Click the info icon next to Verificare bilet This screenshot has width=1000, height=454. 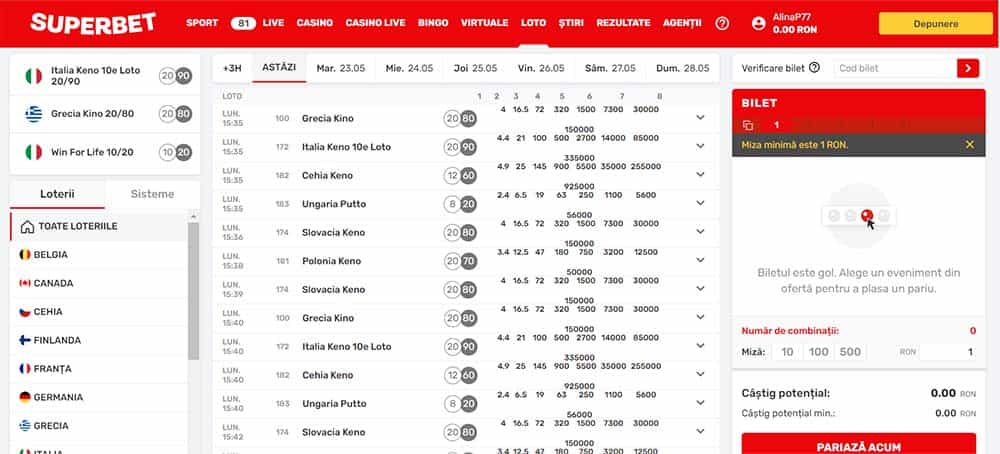[814, 68]
